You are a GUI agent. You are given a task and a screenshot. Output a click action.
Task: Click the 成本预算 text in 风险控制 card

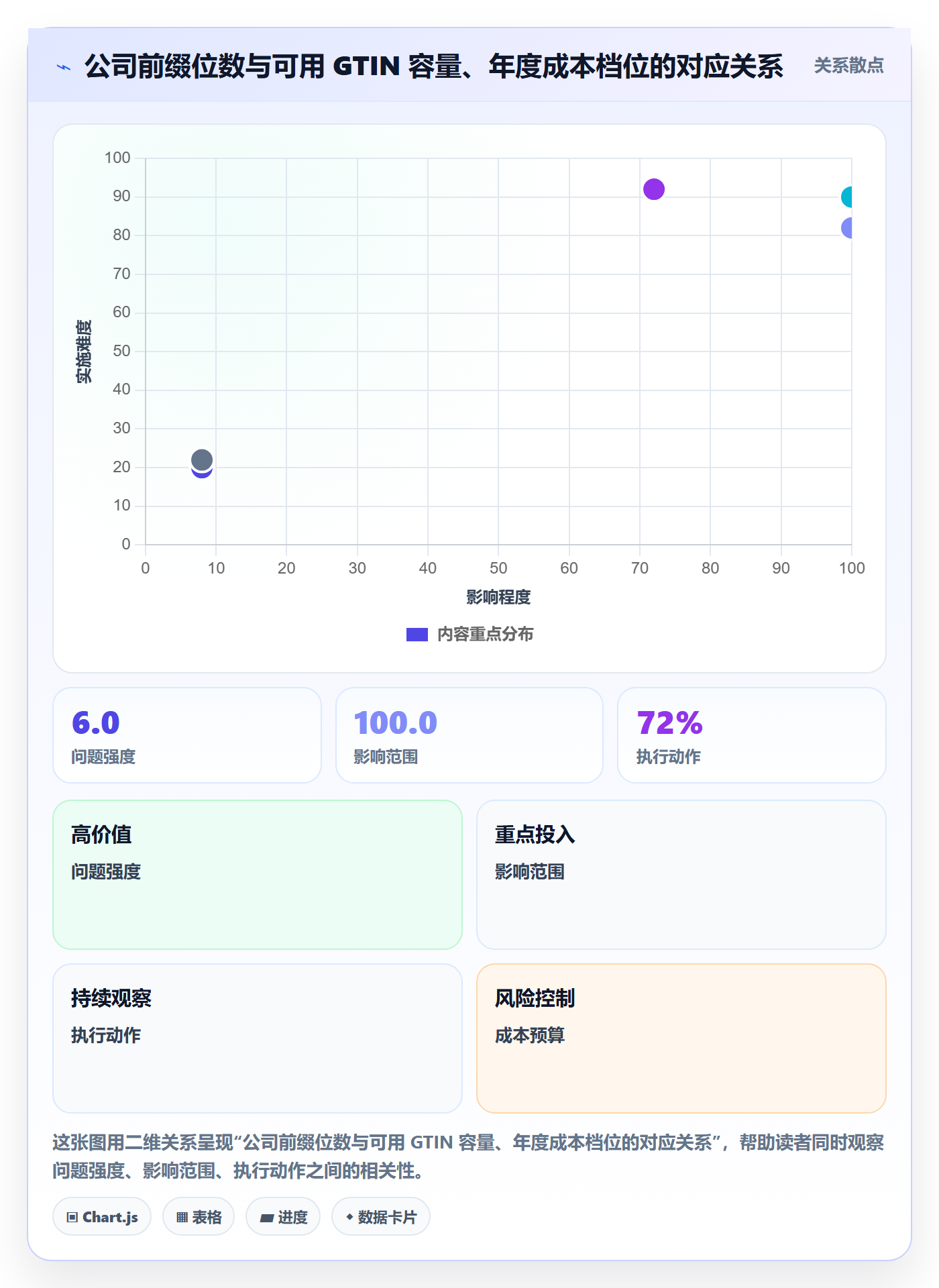[x=530, y=1035]
